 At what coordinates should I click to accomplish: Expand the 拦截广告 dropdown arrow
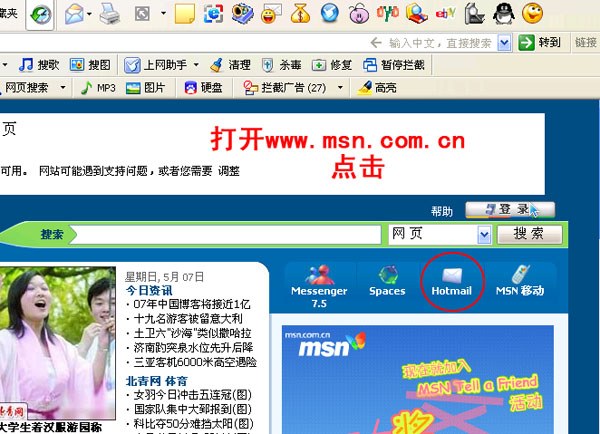[x=340, y=88]
